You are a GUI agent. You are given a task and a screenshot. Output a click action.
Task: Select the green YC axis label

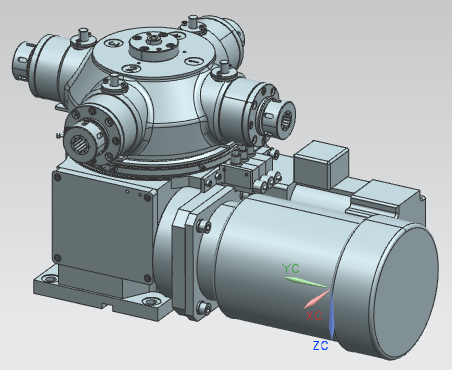[x=291, y=268]
